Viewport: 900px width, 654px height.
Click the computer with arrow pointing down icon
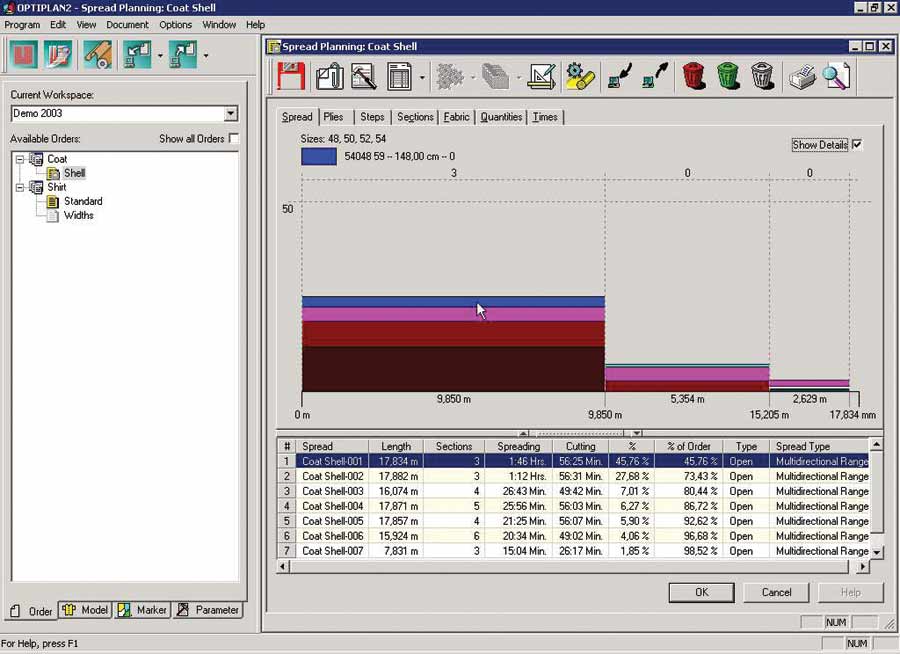pyautogui.click(x=620, y=76)
